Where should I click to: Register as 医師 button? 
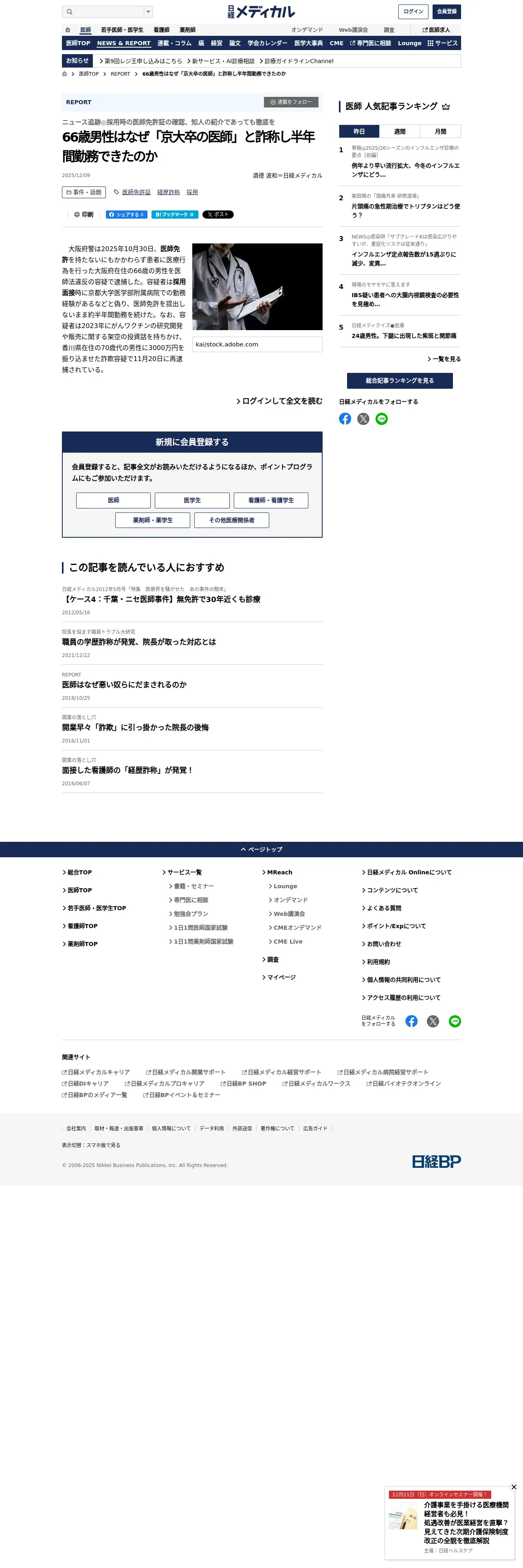(113, 500)
